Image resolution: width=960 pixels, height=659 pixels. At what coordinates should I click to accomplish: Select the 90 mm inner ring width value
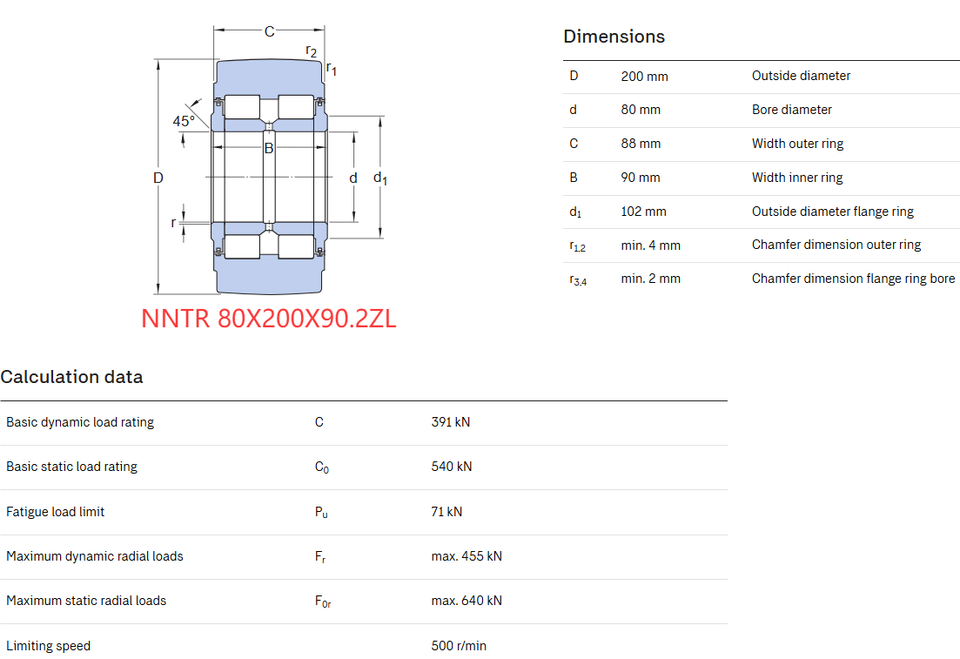[640, 178]
